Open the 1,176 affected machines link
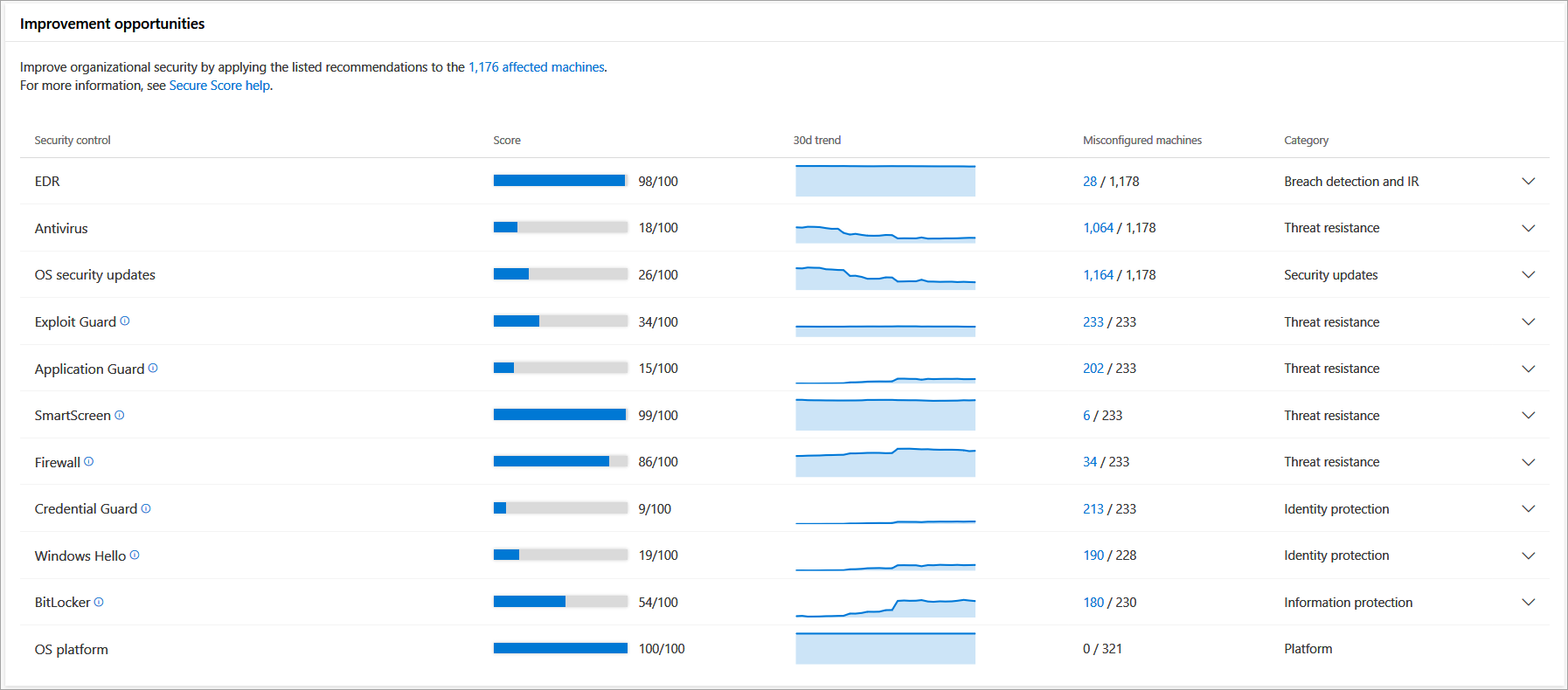This screenshot has height=690, width=1568. tap(536, 67)
